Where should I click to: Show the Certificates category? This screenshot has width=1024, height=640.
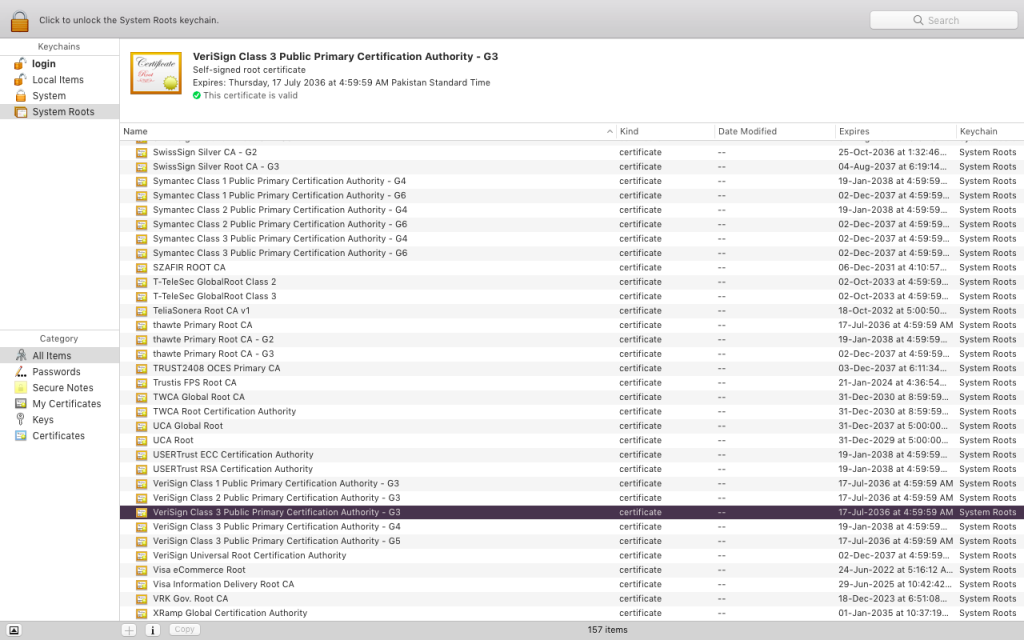(x=59, y=436)
